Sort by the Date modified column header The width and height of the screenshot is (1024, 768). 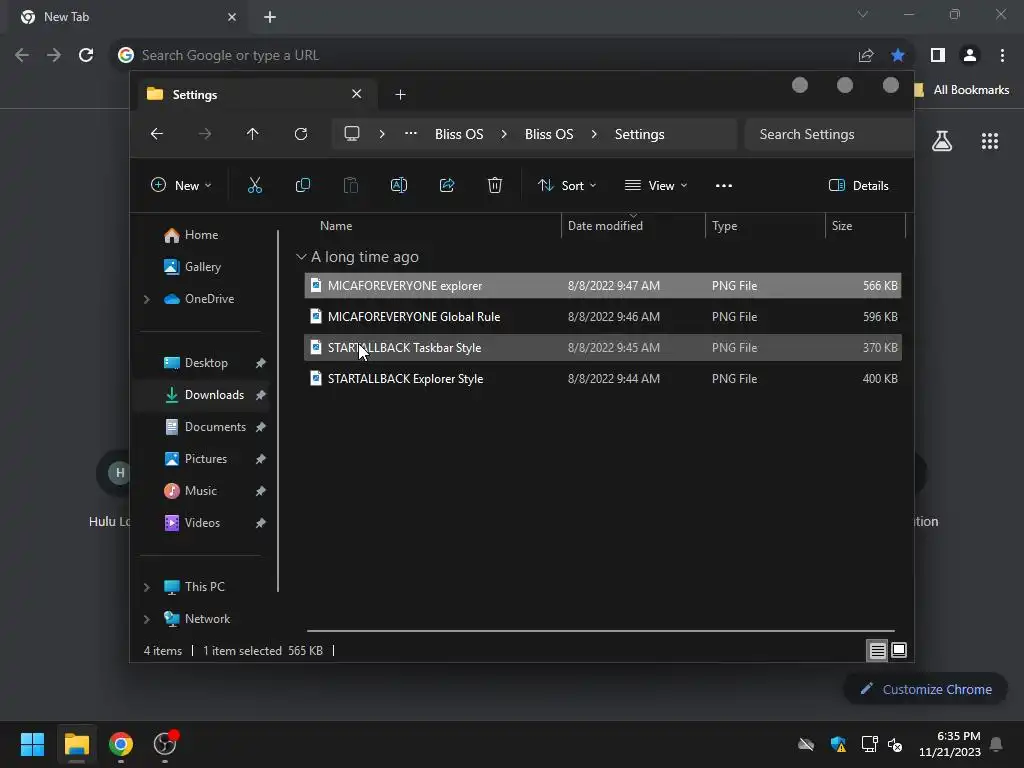pyautogui.click(x=605, y=226)
